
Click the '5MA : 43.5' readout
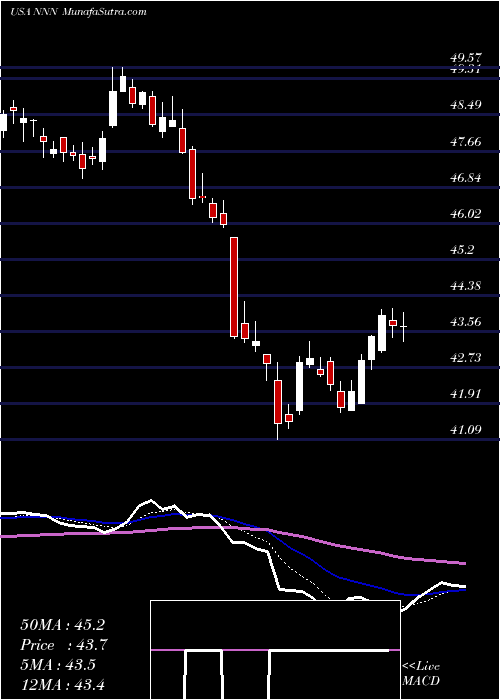(x=58, y=664)
